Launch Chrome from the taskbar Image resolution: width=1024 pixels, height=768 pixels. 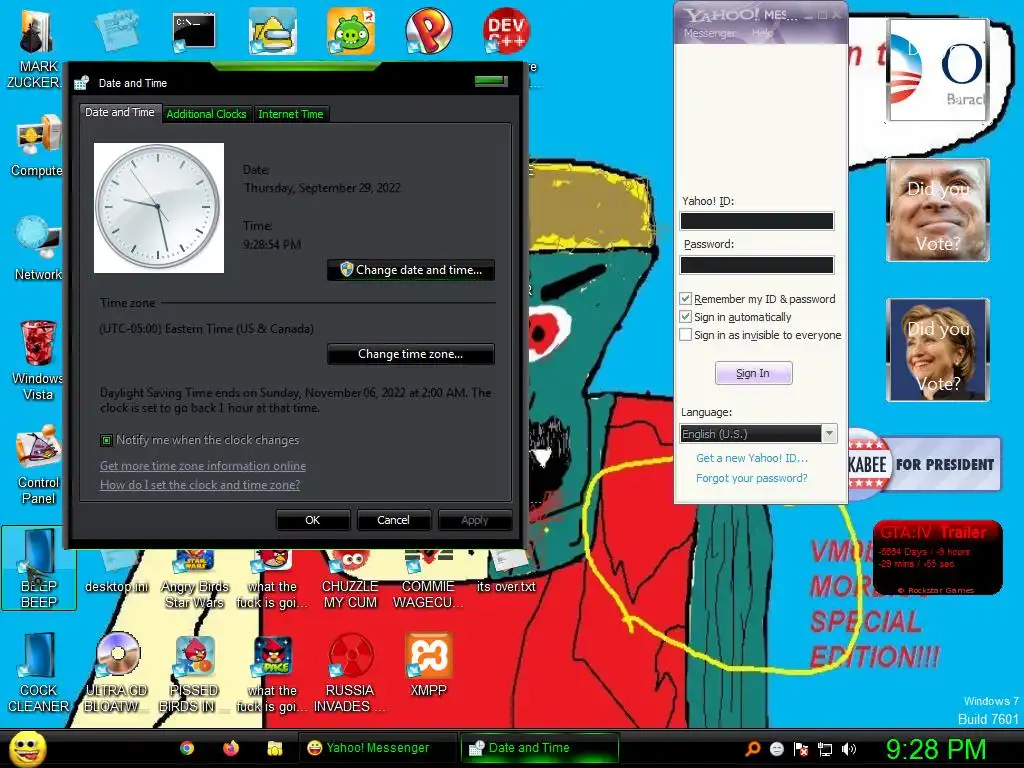point(187,748)
